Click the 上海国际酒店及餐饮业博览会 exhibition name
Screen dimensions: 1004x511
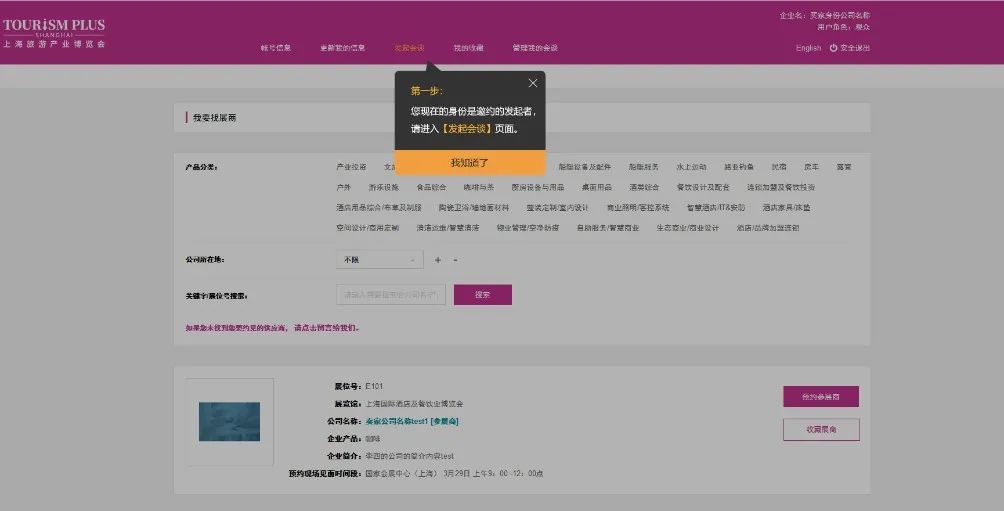[x=414, y=404]
